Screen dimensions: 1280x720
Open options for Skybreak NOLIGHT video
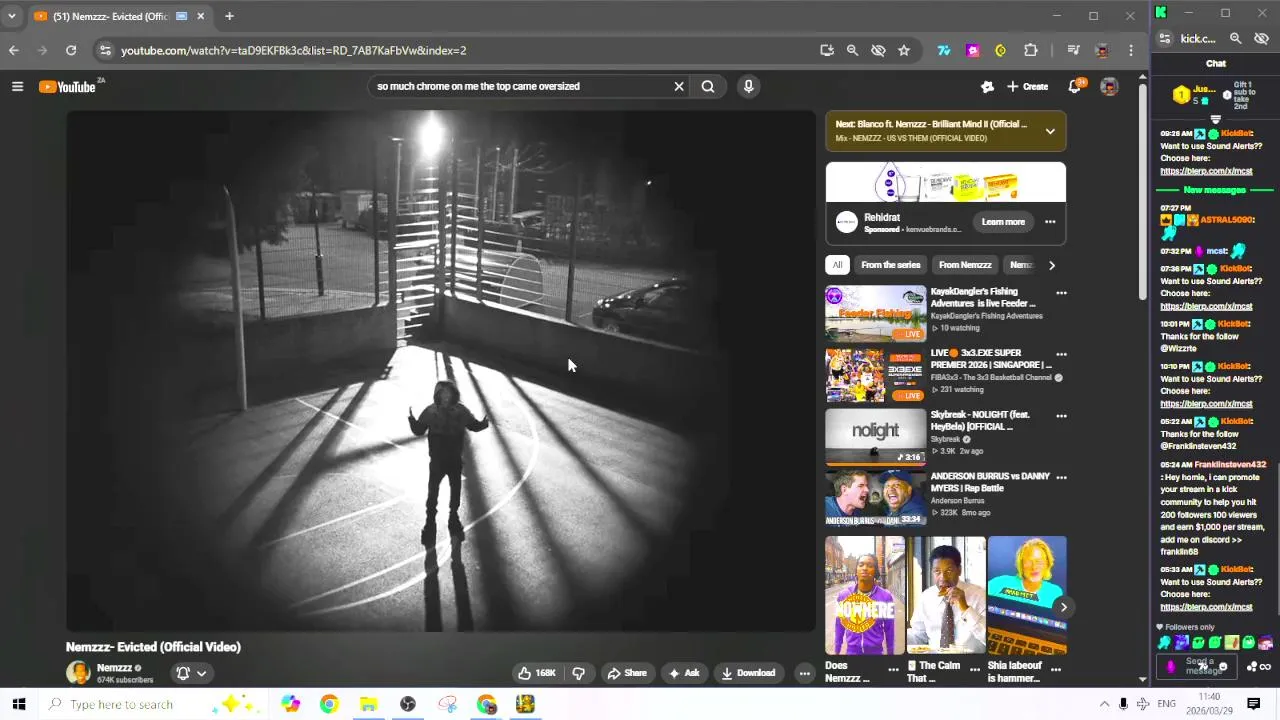(x=1061, y=416)
